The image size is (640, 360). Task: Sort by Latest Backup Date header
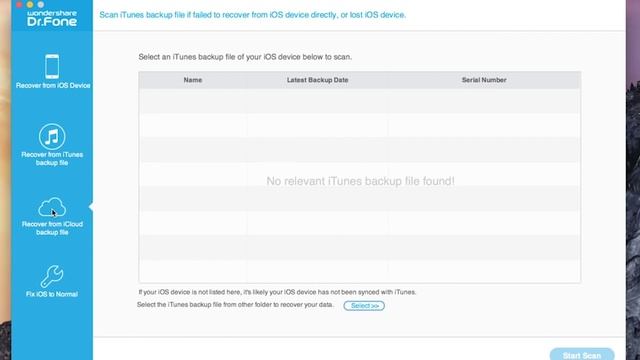tap(318, 80)
